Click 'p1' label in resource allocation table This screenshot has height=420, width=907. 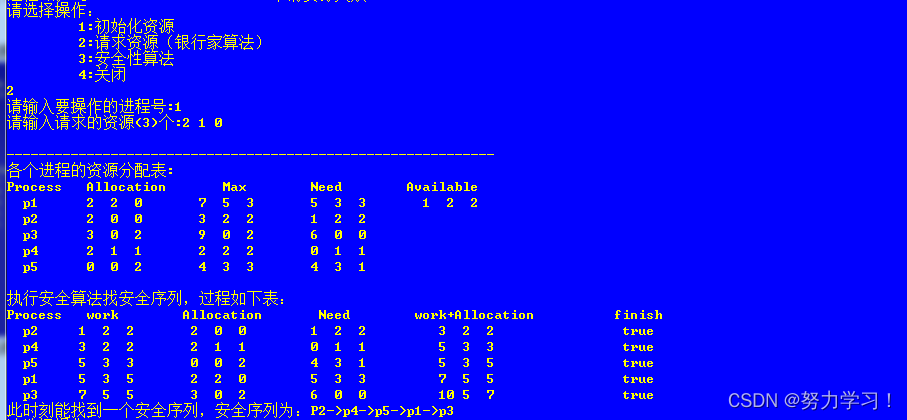pos(30,203)
